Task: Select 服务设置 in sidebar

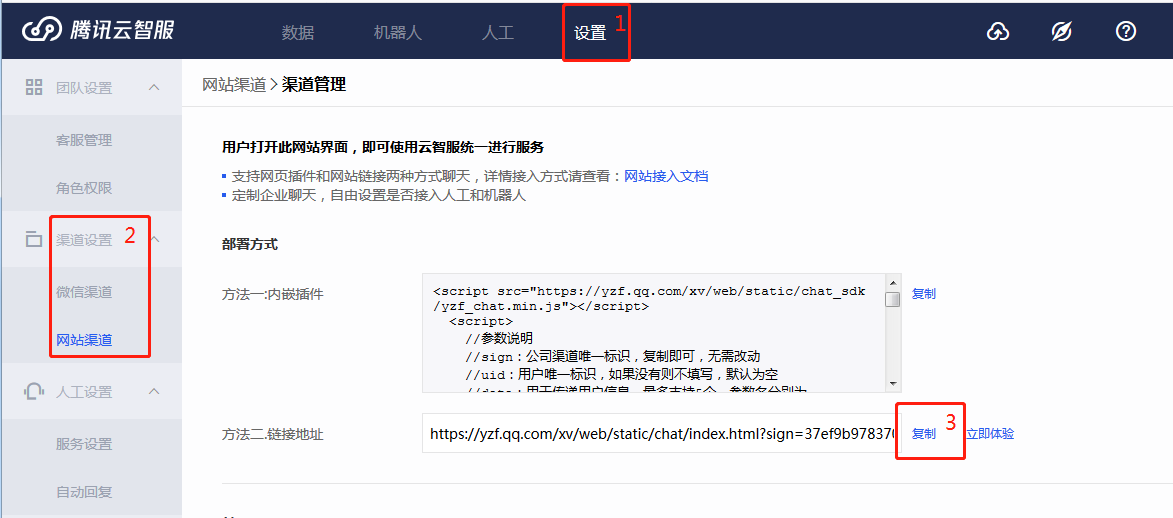Action: click(x=84, y=444)
